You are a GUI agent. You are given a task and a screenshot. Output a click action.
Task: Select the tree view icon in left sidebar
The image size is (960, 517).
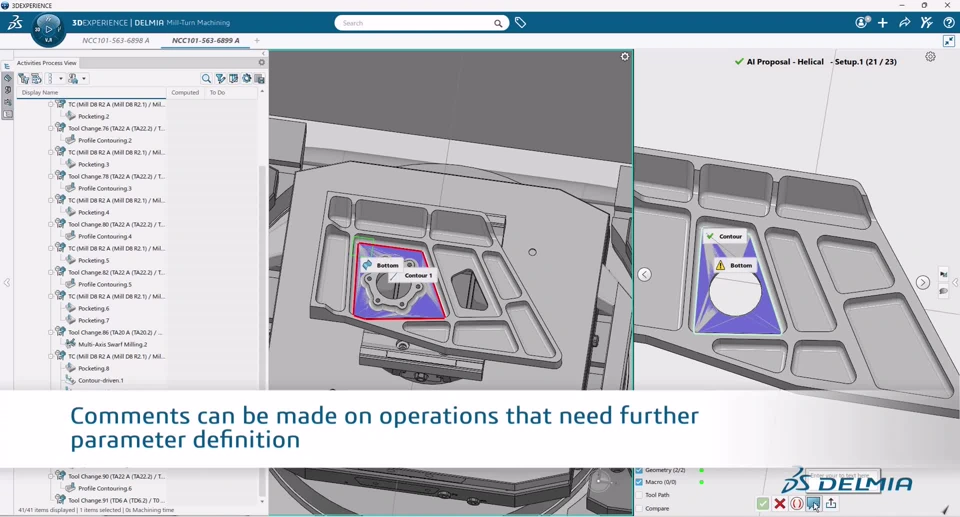click(7, 66)
